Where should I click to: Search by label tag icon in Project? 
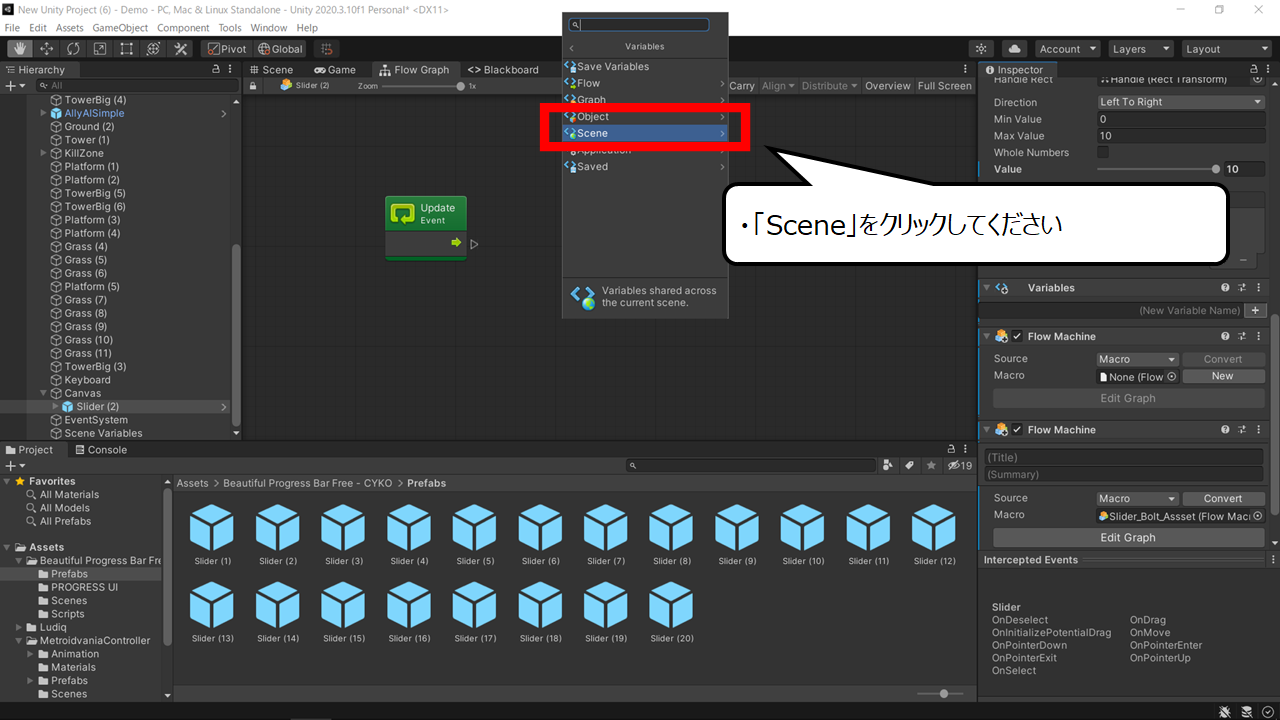pyautogui.click(x=909, y=465)
